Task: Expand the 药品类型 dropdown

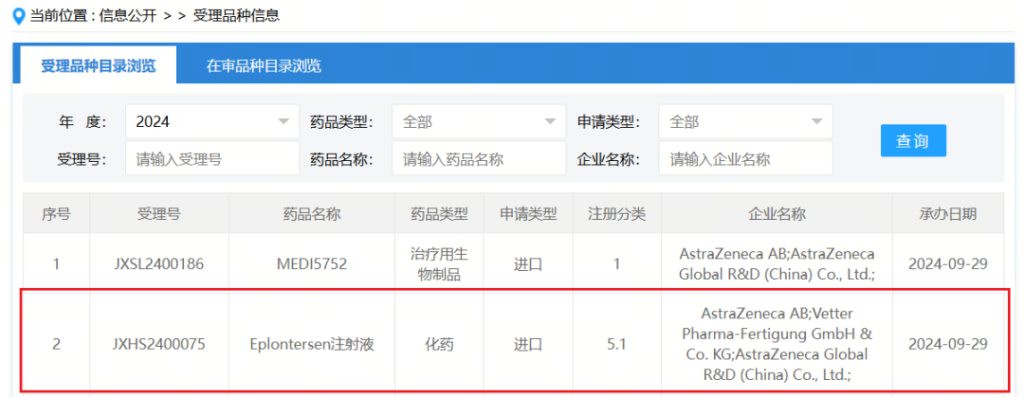Action: tap(479, 121)
